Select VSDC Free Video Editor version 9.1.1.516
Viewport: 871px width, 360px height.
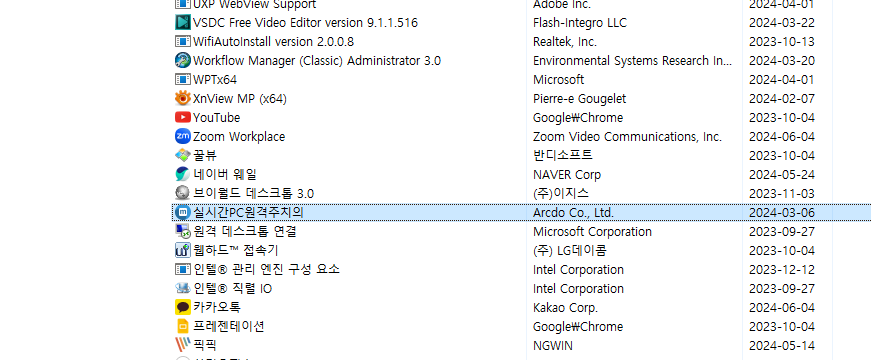[x=305, y=23]
